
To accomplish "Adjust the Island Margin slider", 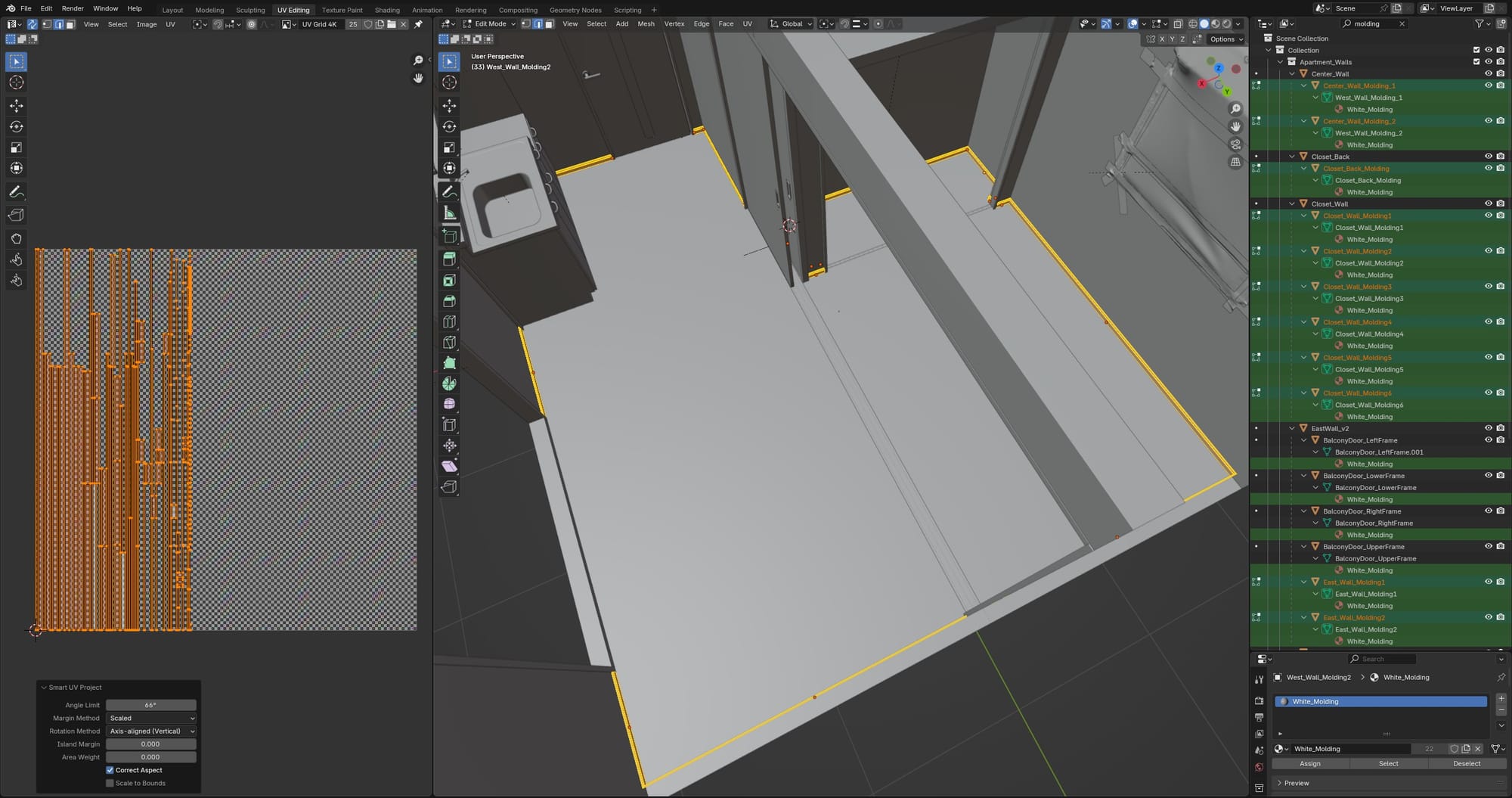I will 151,744.
